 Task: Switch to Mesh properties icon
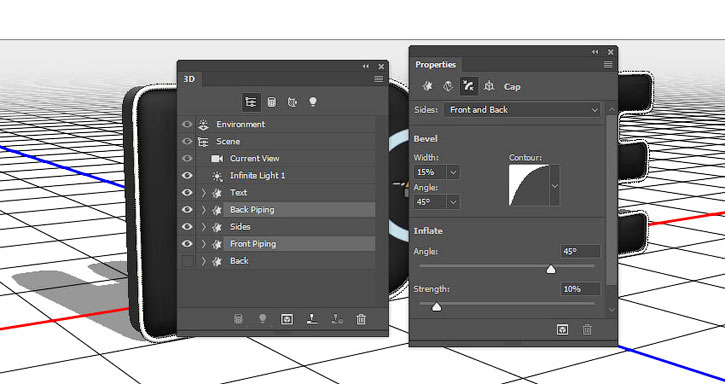pyautogui.click(x=427, y=86)
